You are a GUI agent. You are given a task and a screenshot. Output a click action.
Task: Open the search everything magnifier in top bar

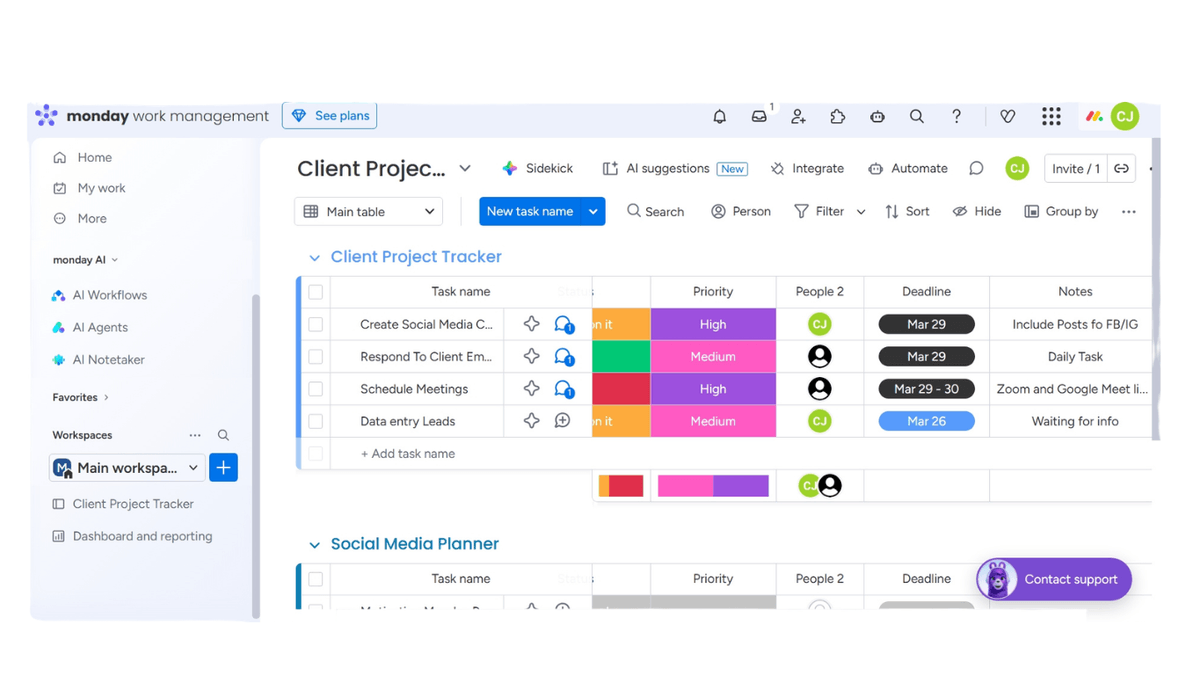(x=916, y=116)
